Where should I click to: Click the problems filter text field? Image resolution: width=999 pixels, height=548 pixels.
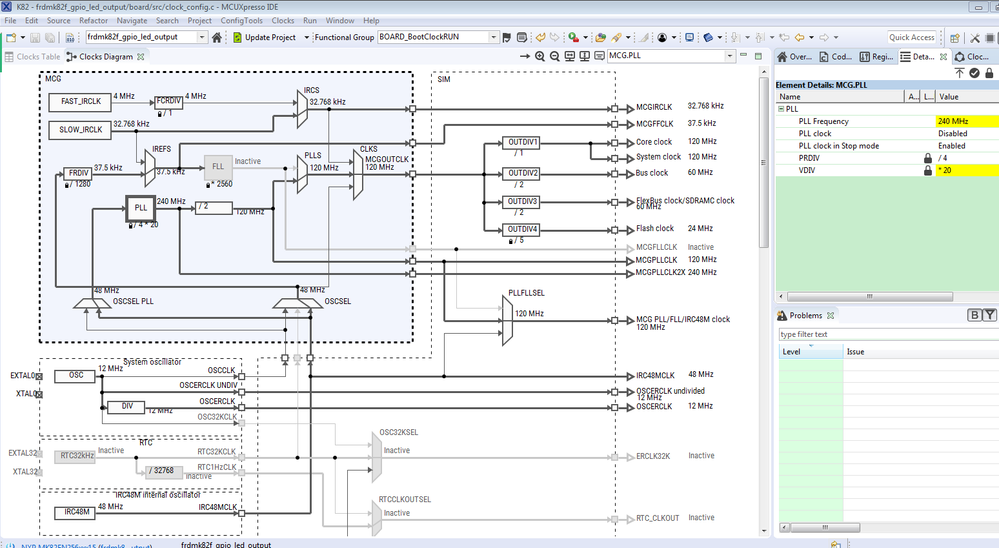[x=888, y=334]
